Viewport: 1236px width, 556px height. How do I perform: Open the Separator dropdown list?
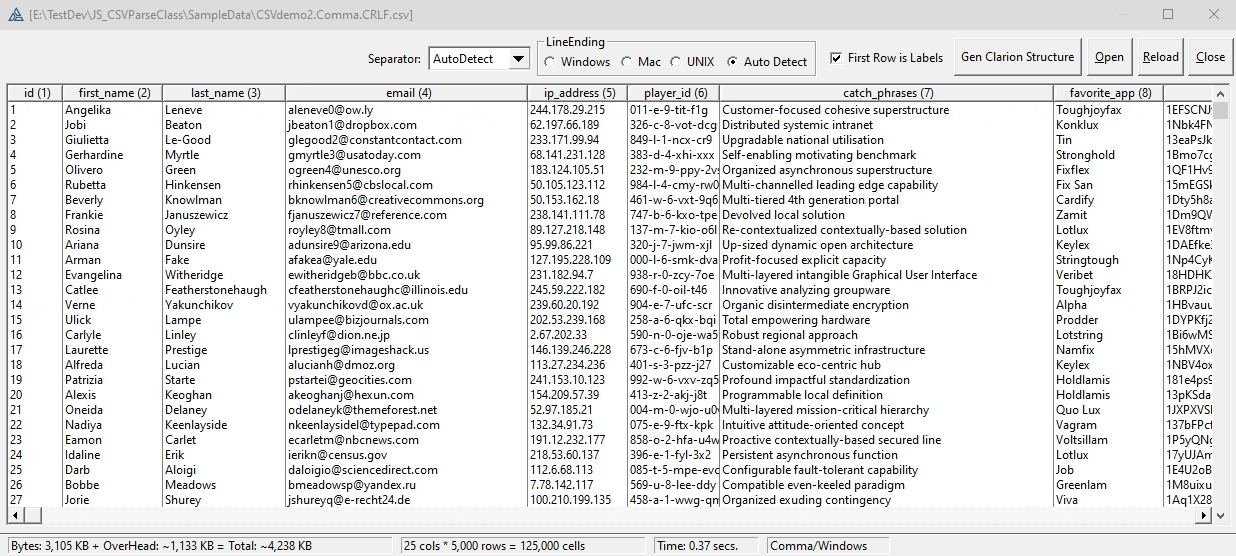coord(518,59)
